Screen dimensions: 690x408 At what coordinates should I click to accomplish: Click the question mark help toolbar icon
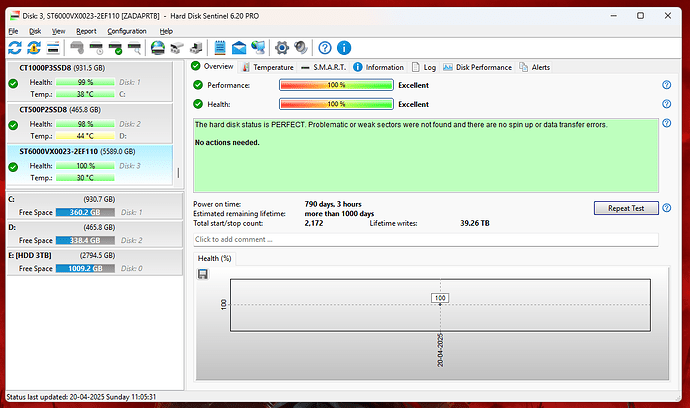(325, 48)
